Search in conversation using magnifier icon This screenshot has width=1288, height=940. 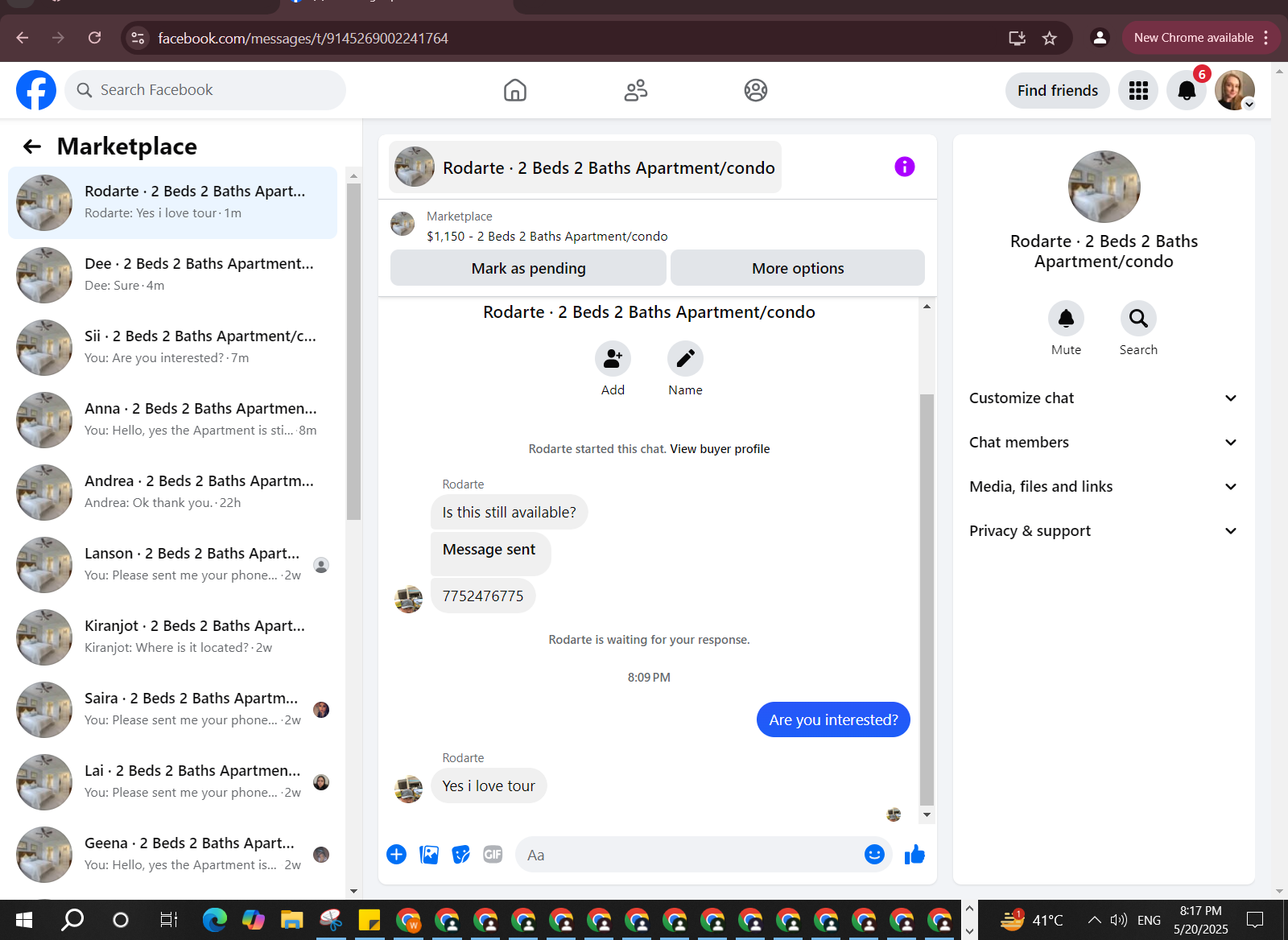point(1138,319)
